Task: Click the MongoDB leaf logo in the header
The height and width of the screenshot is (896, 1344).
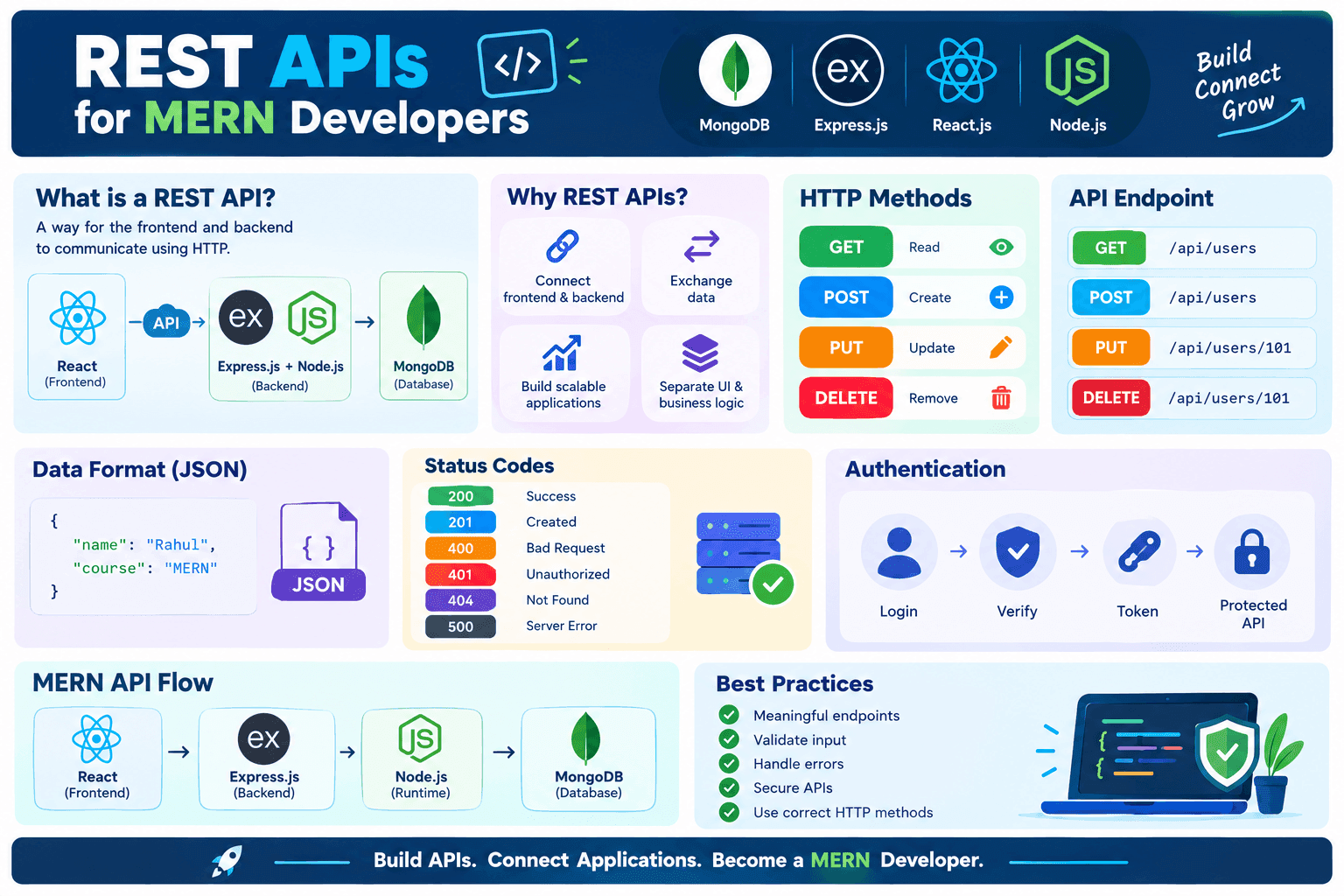Action: point(735,71)
